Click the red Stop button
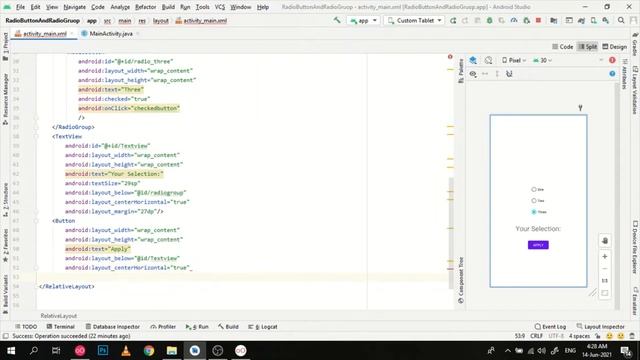Screen dimensions: 640x360 [538, 20]
